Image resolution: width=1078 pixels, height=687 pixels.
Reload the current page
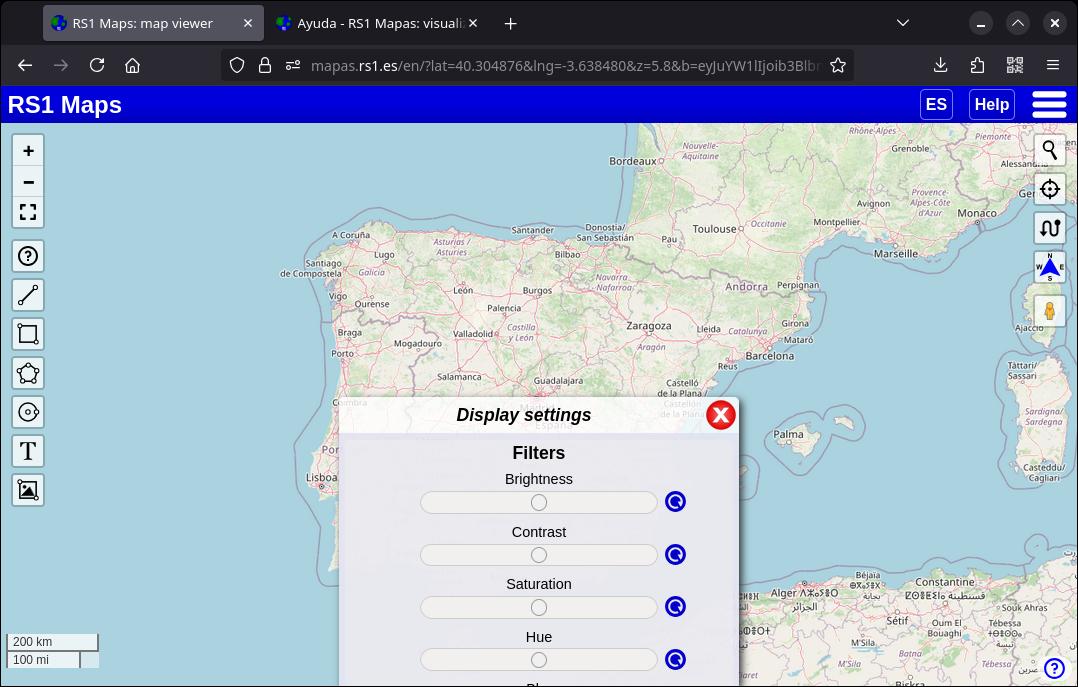click(97, 65)
